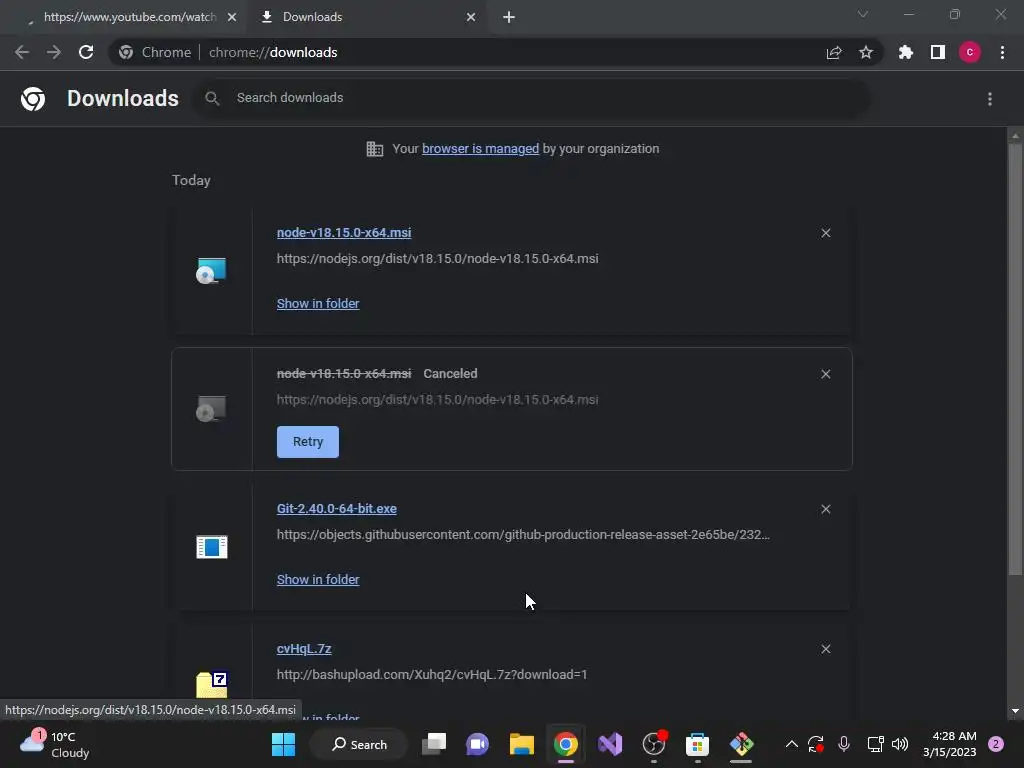Show in folder for node-v18.15.0-x64.msi
This screenshot has width=1024, height=768.
click(318, 304)
